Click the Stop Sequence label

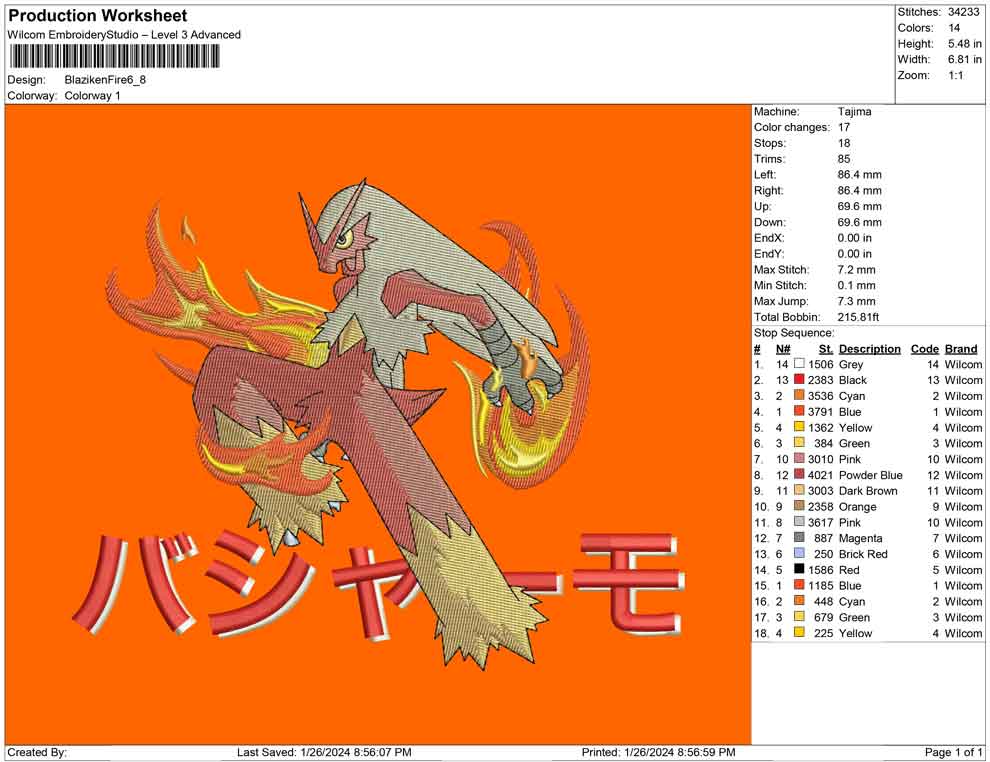794,333
